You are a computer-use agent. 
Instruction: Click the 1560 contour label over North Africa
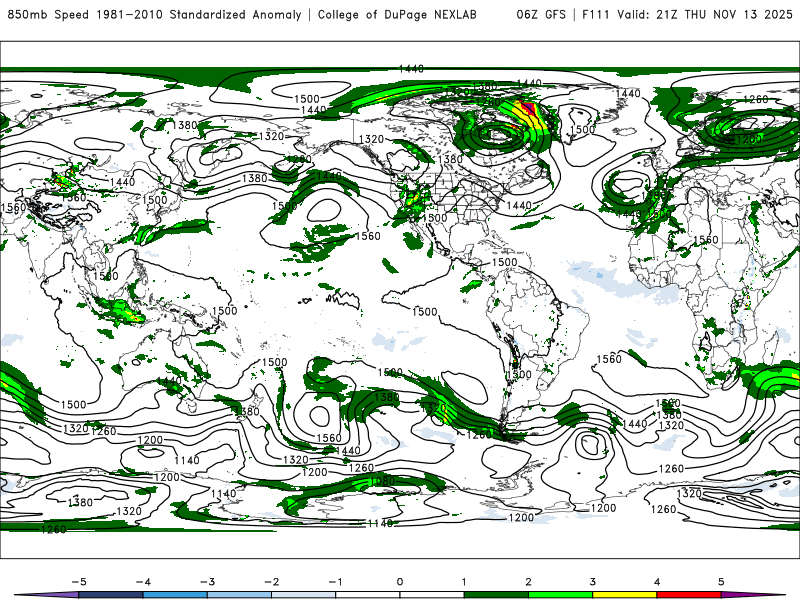pyautogui.click(x=706, y=240)
